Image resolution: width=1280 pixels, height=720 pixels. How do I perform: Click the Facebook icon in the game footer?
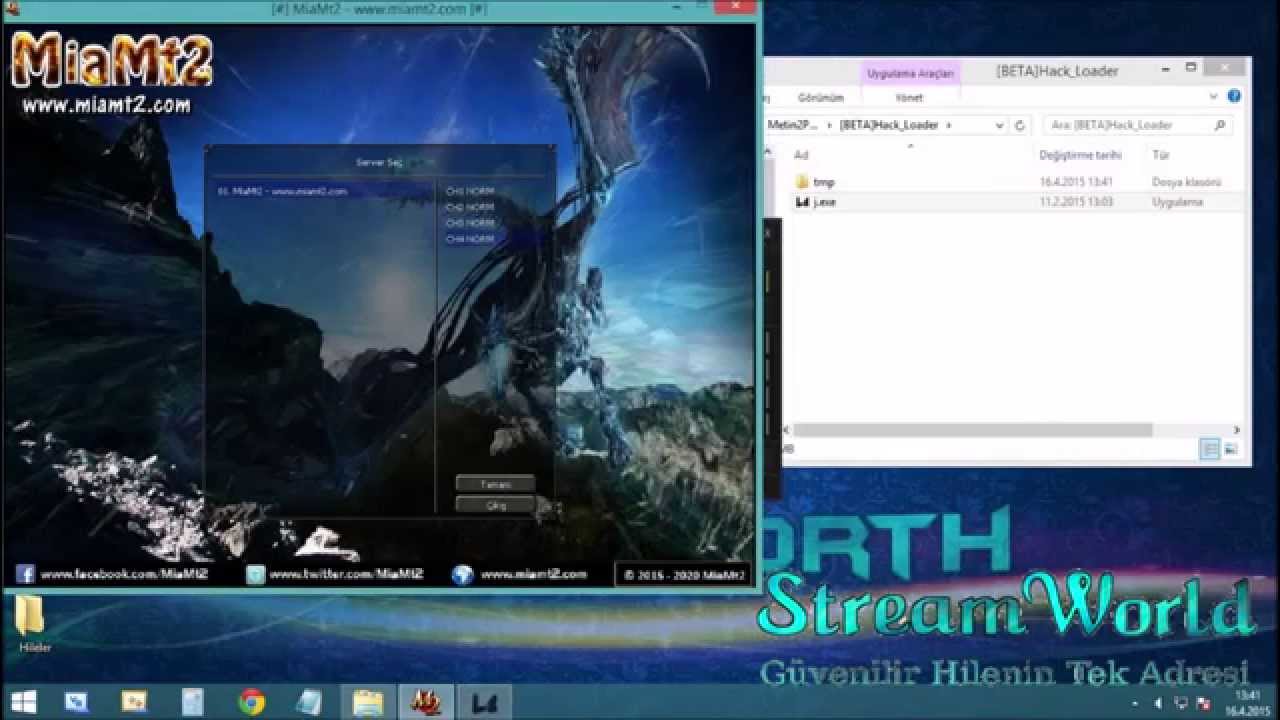25,574
